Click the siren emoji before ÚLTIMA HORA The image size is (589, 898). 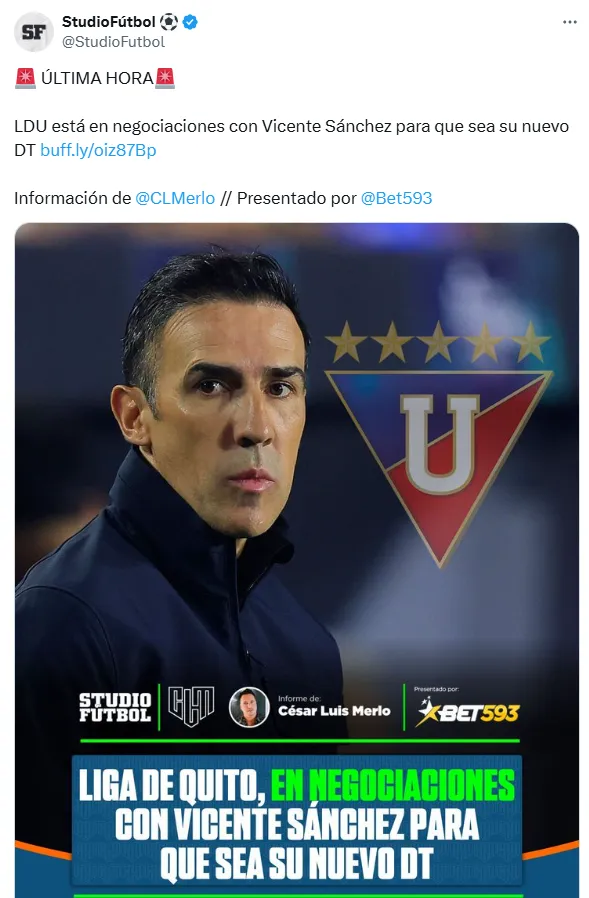tap(25, 78)
